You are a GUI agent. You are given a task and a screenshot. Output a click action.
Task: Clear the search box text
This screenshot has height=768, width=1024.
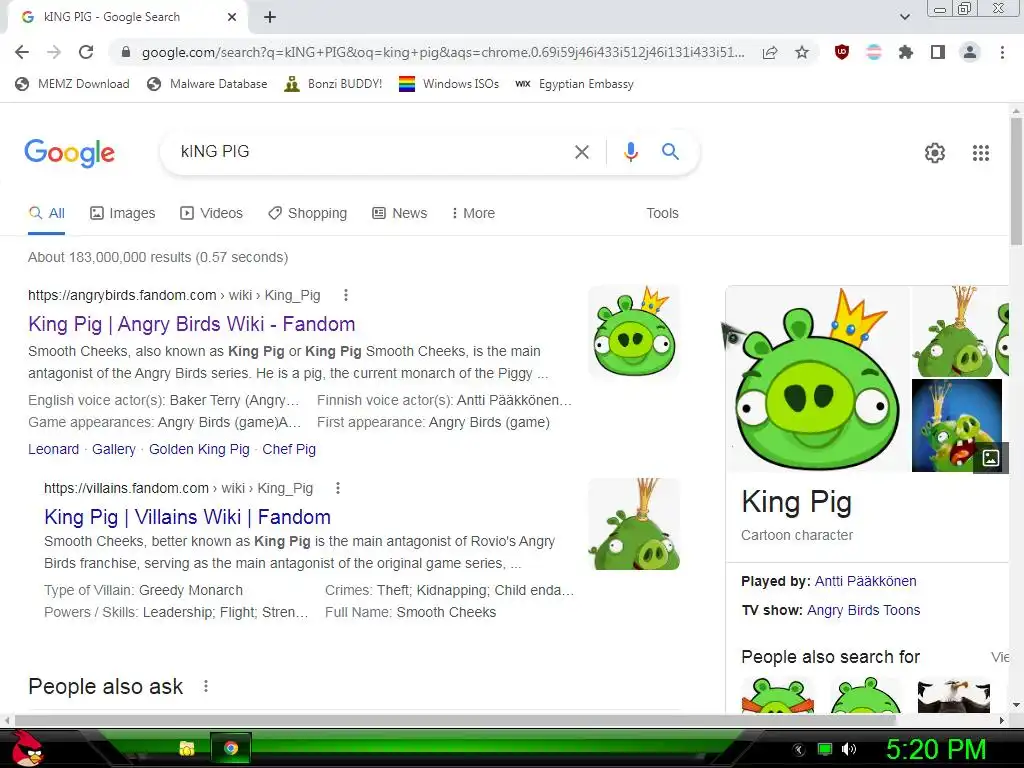pos(581,152)
